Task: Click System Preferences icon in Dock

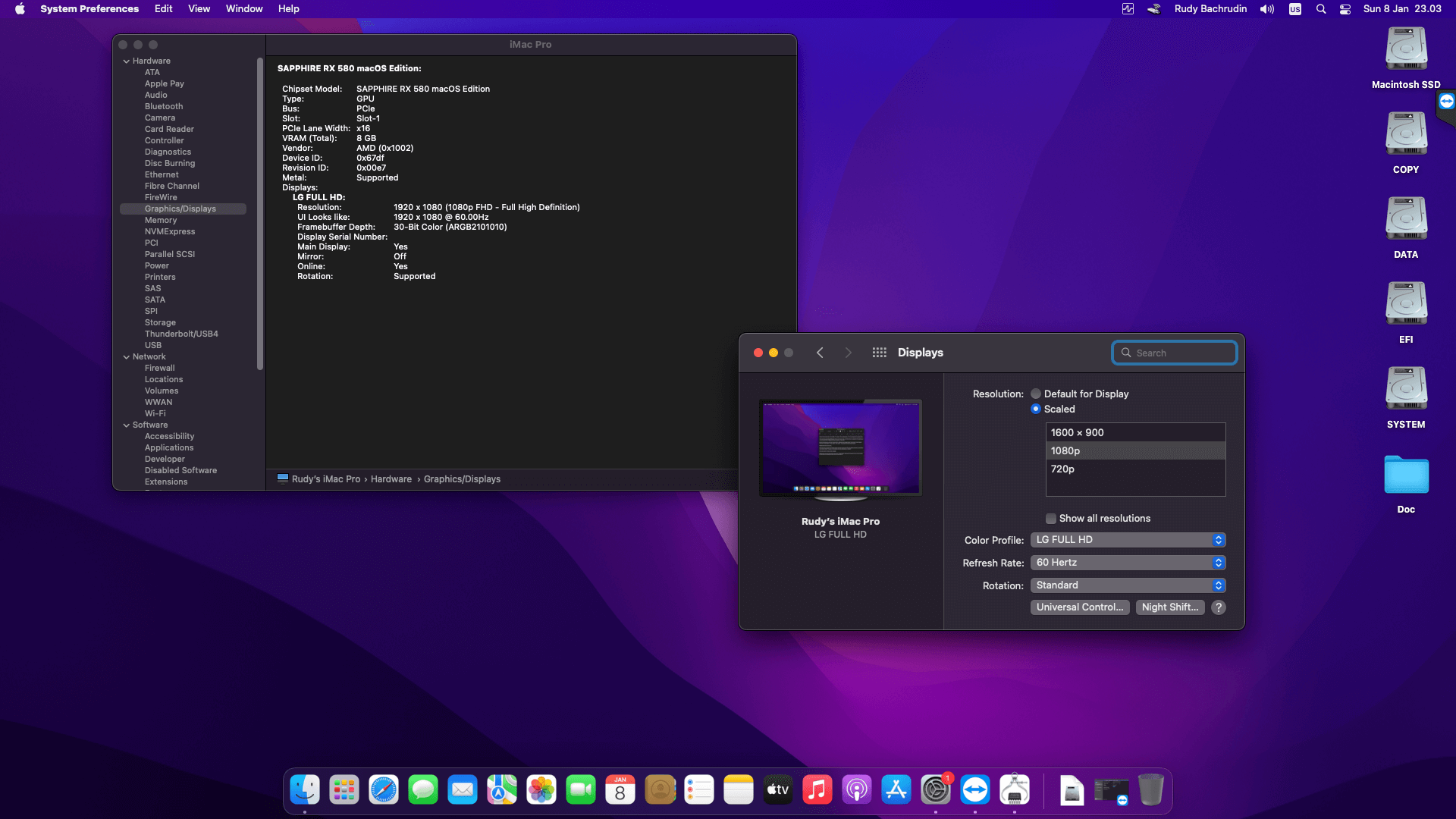Action: (936, 790)
